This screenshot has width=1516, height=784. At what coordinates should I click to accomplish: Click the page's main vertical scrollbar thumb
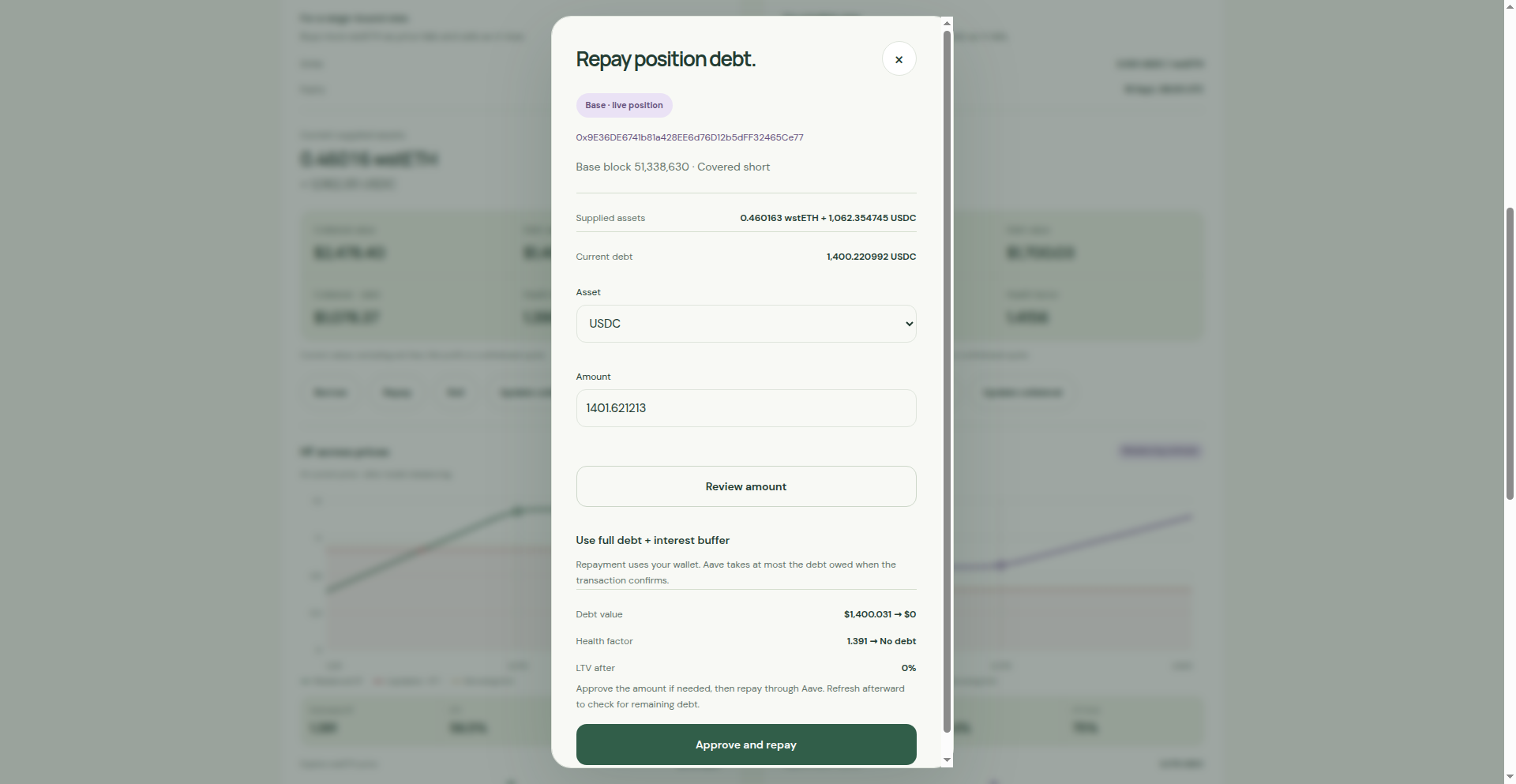(1510, 354)
